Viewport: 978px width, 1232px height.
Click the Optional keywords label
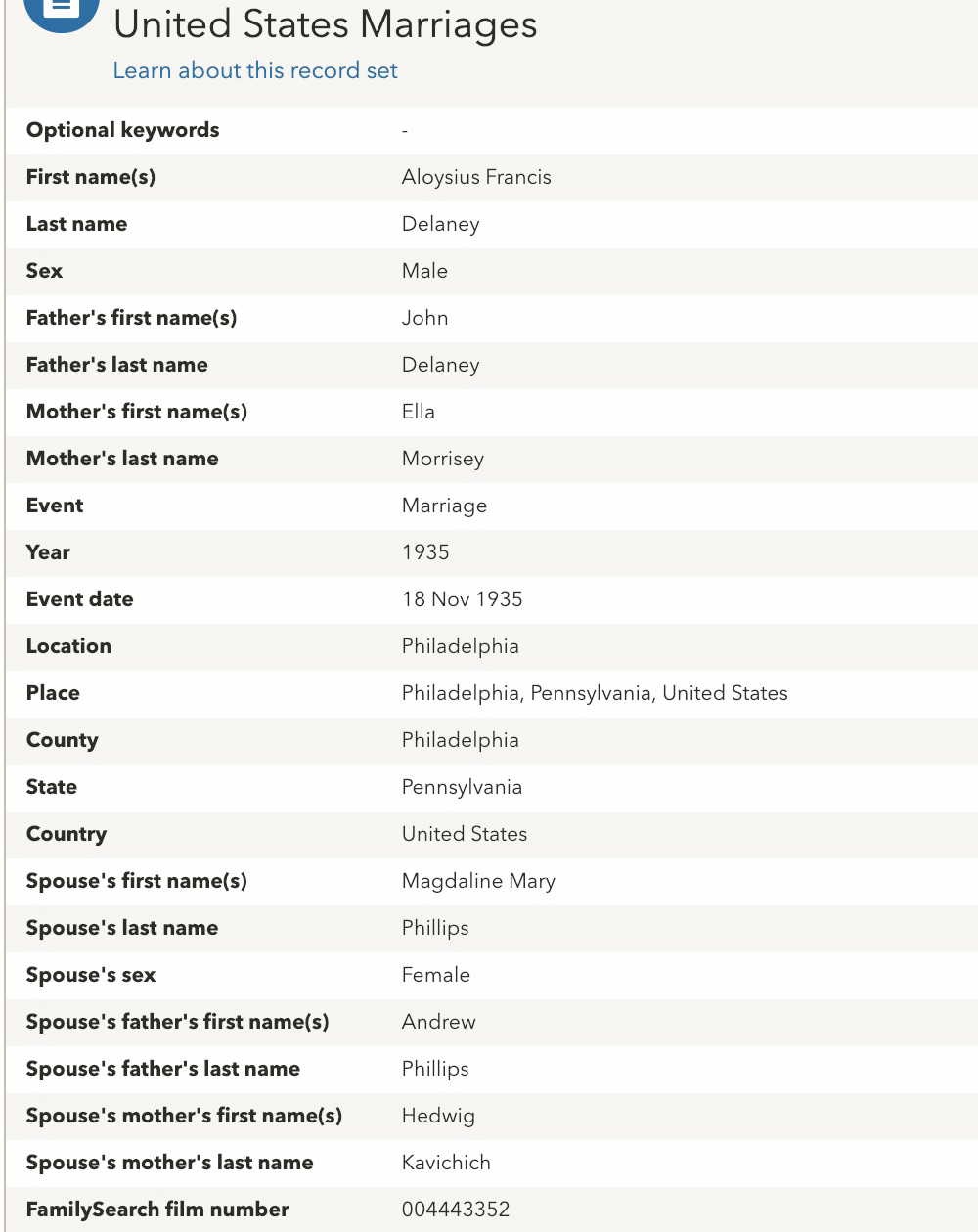pyautogui.click(x=122, y=130)
